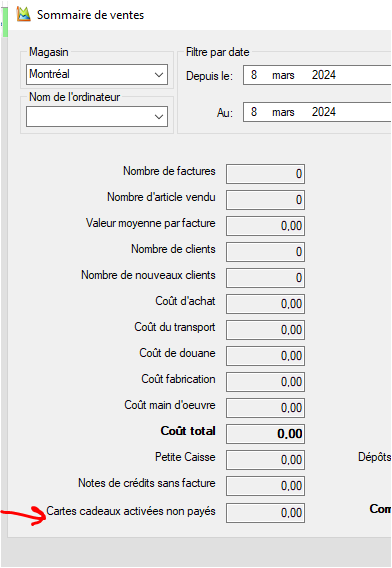Image resolution: width=392 pixels, height=568 pixels.
Task: Click the Sommaire de ventes app icon
Action: [x=24, y=14]
